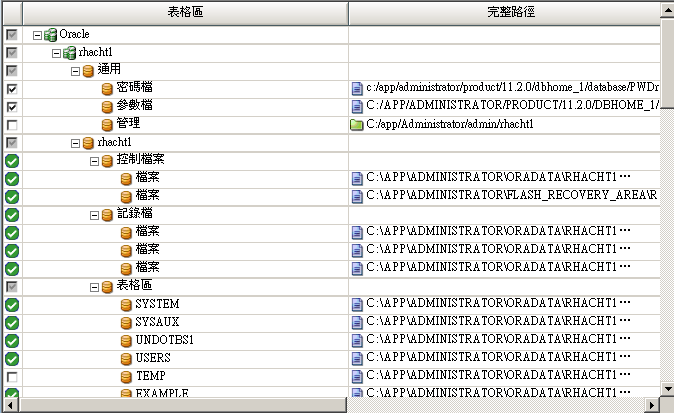Click the 表格區 node cylinder icon
Image resolution: width=674 pixels, height=413 pixels.
click(x=107, y=287)
